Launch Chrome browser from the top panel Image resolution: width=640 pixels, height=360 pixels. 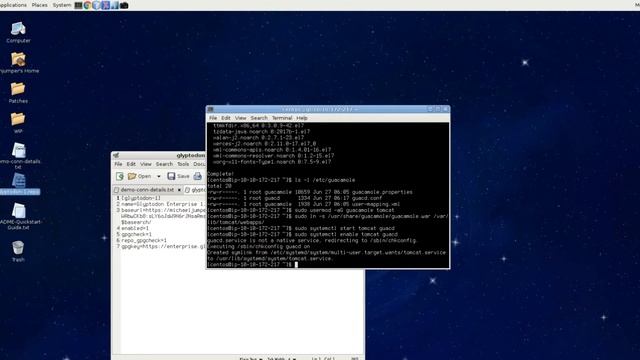[x=87, y=5]
